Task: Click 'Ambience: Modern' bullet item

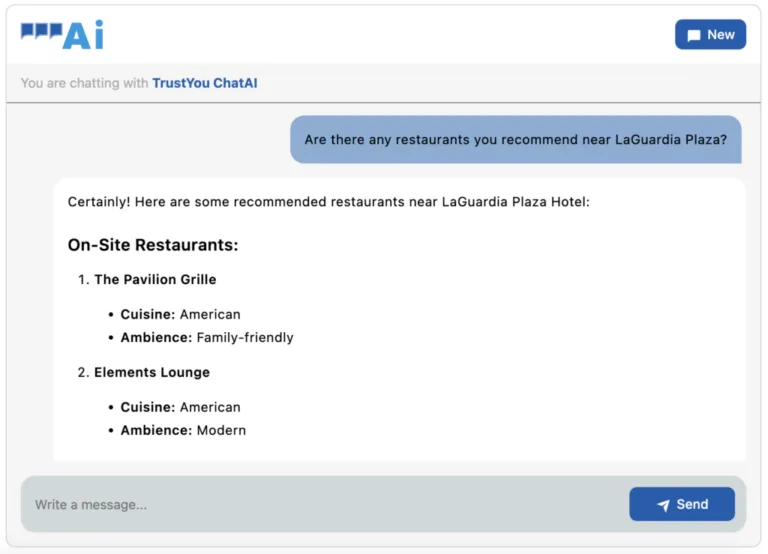Action: 183,430
